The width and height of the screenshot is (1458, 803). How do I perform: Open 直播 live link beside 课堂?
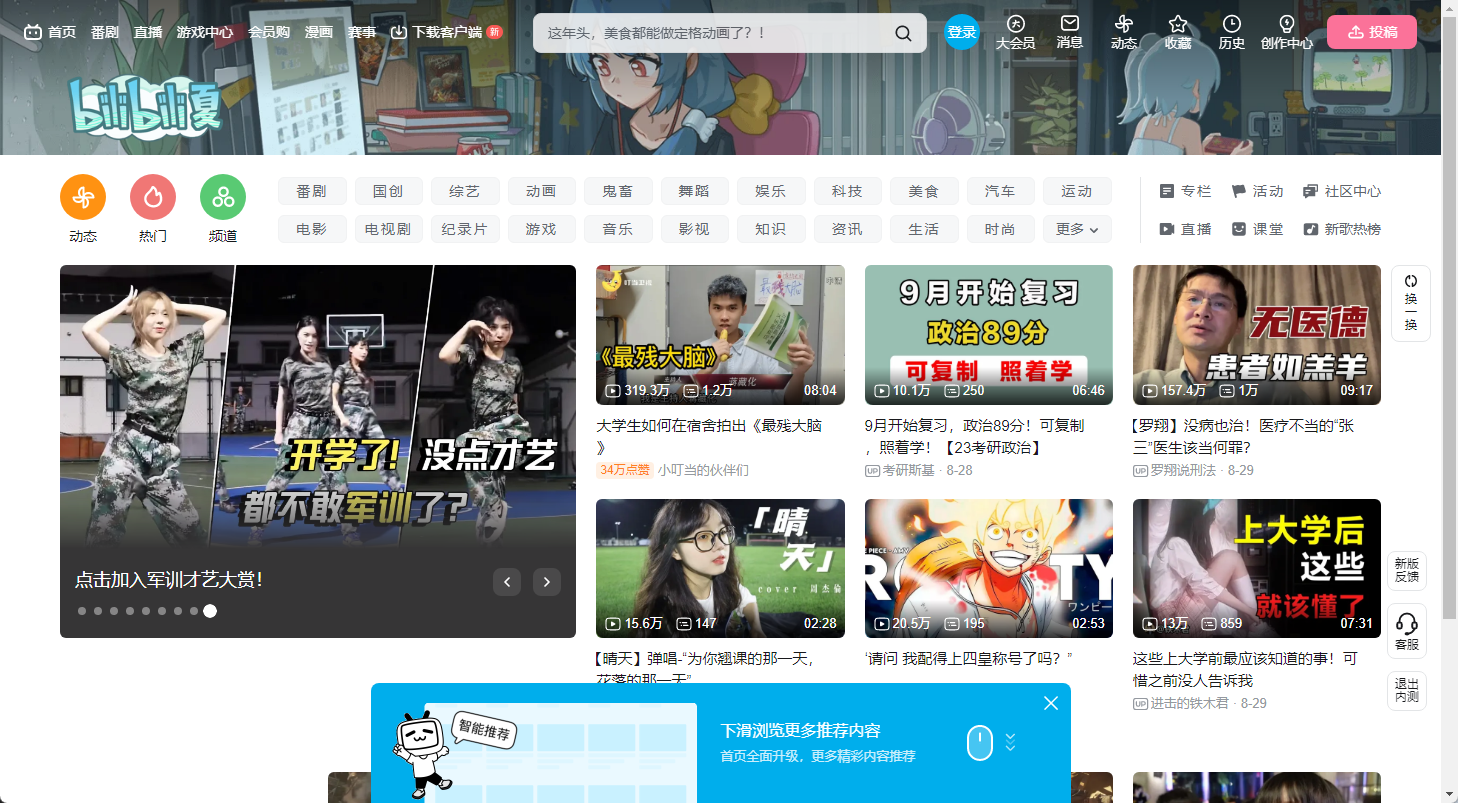click(x=1185, y=229)
